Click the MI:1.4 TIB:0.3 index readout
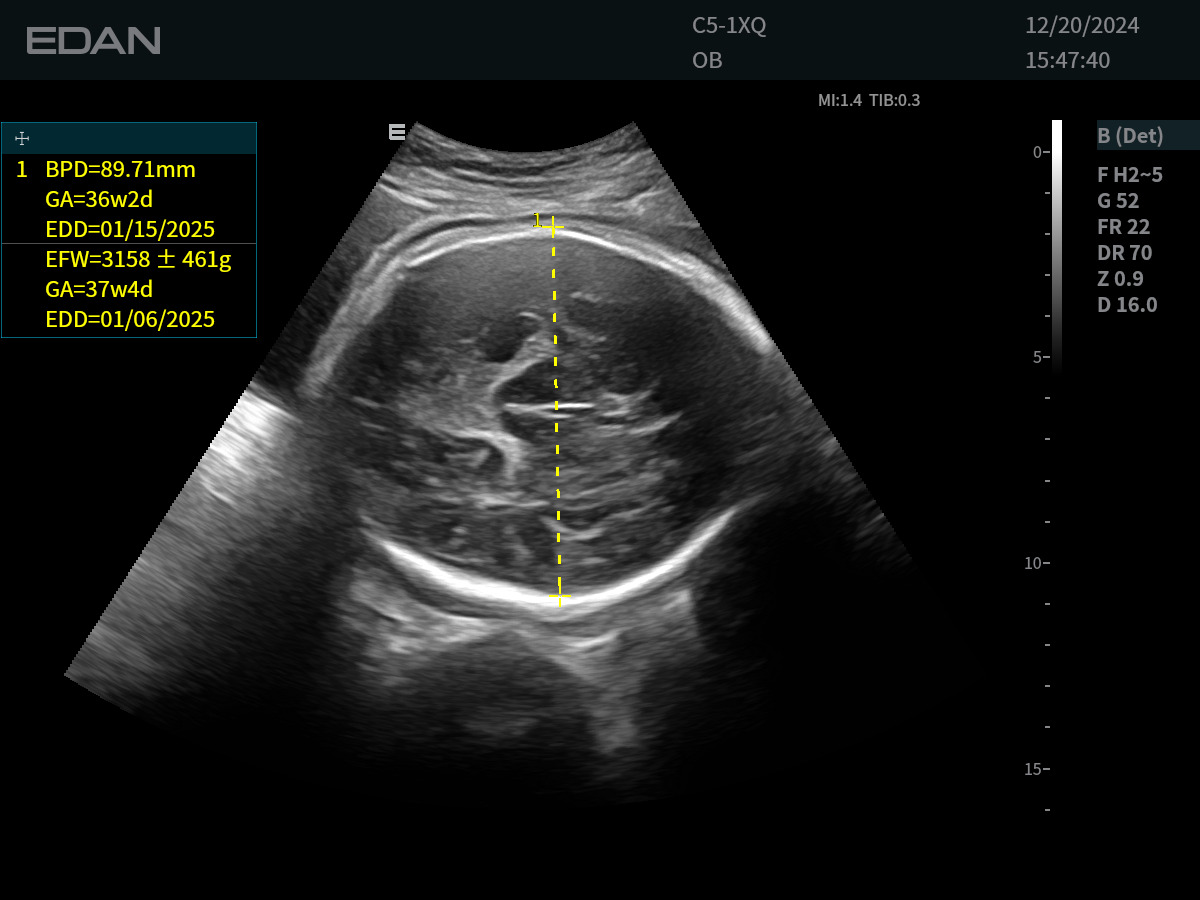 [x=868, y=100]
